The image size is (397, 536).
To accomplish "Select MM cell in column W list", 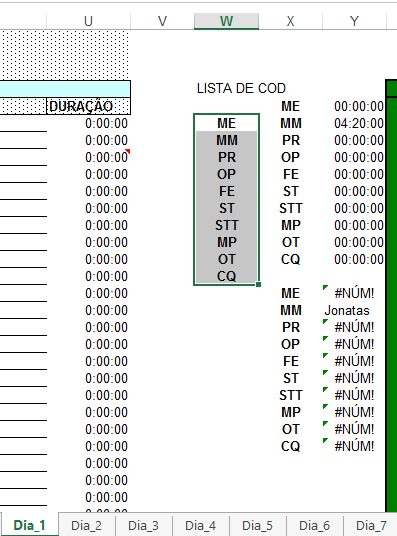I will [226, 140].
